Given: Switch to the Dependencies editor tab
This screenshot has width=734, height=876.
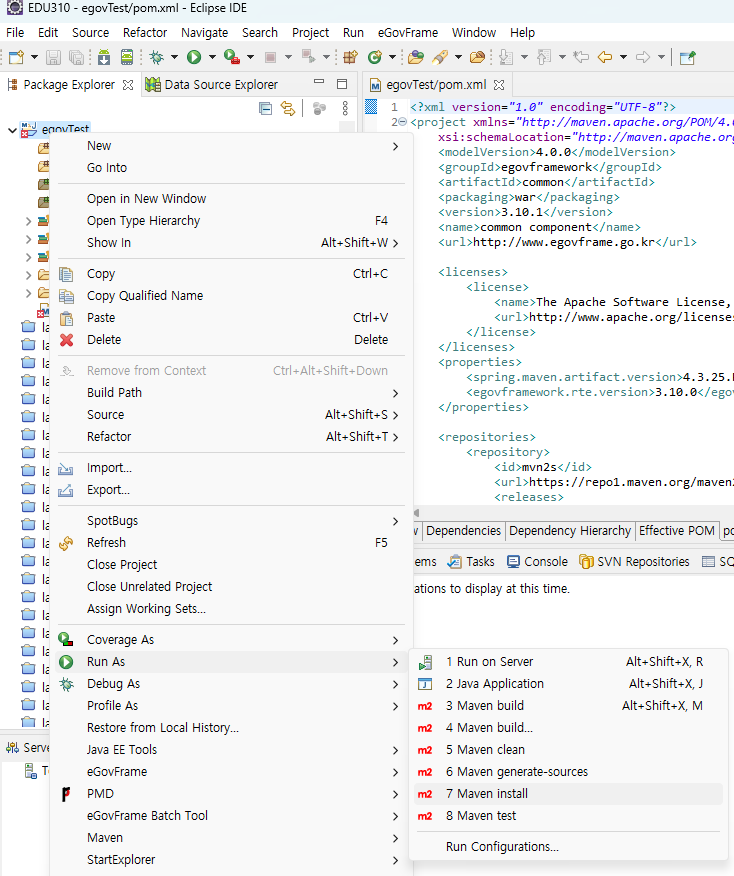Looking at the screenshot, I should click(x=464, y=531).
